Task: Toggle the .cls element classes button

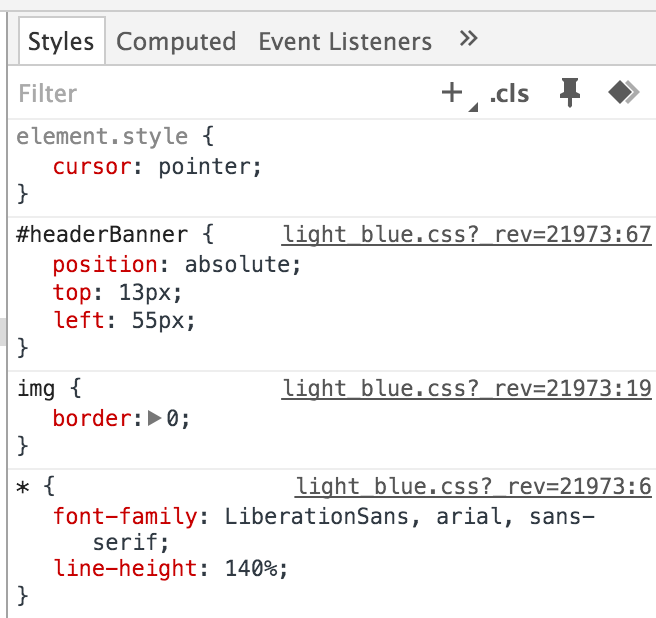Action: pos(509,94)
